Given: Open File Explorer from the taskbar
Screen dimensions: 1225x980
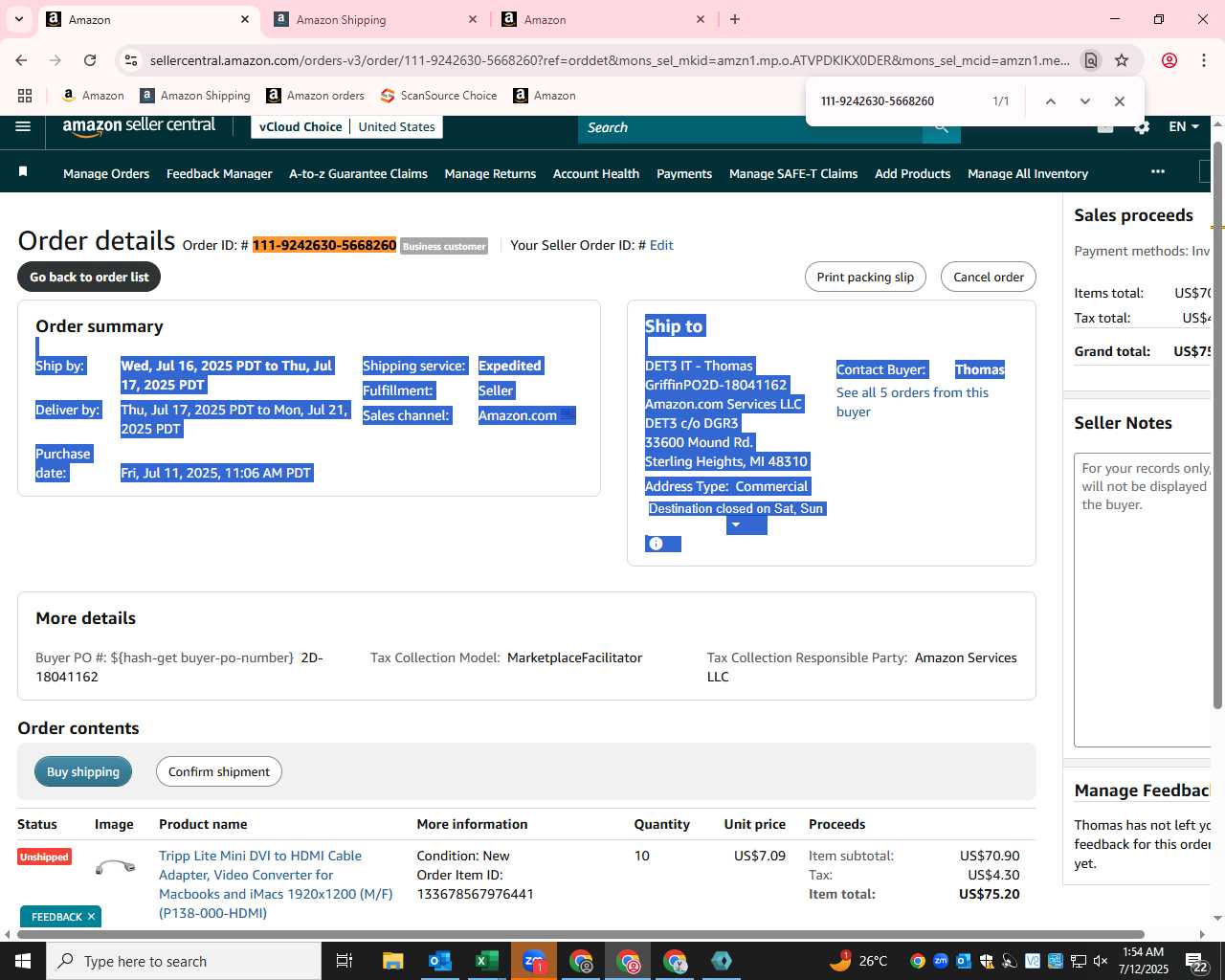Looking at the screenshot, I should pos(392,961).
